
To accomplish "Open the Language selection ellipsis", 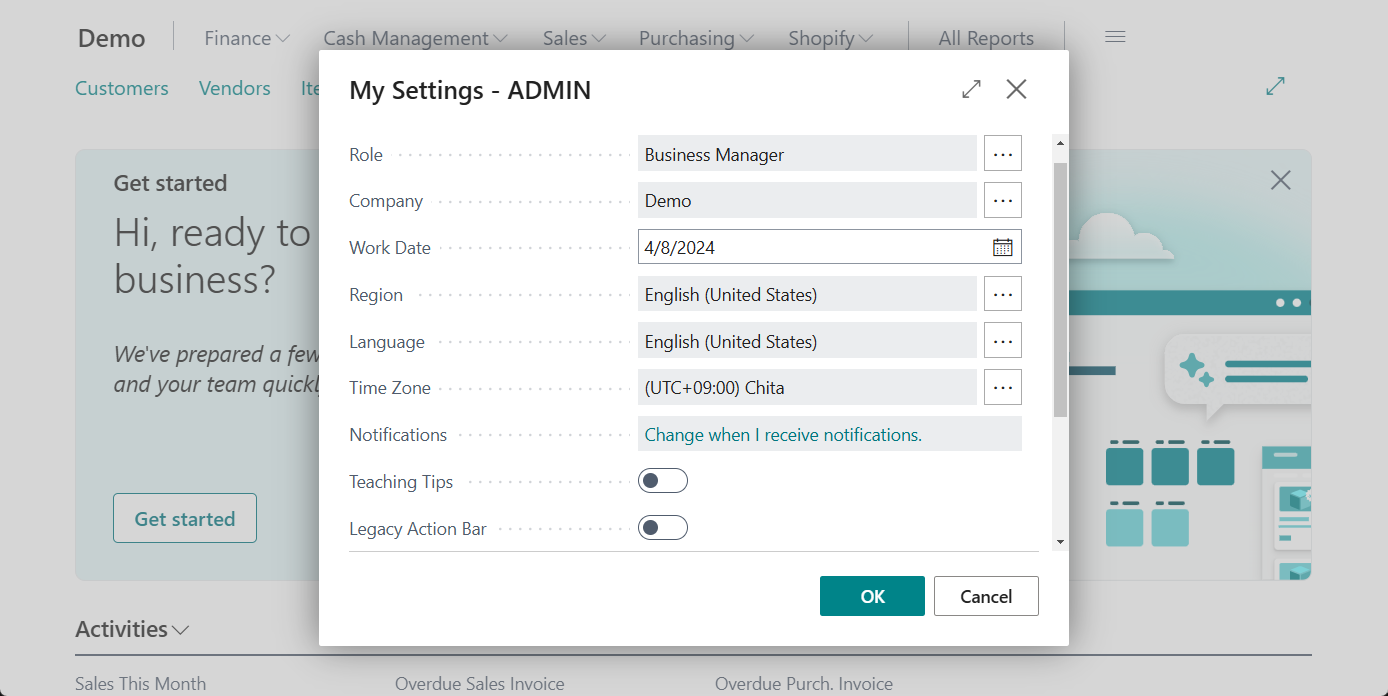I will (1002, 340).
